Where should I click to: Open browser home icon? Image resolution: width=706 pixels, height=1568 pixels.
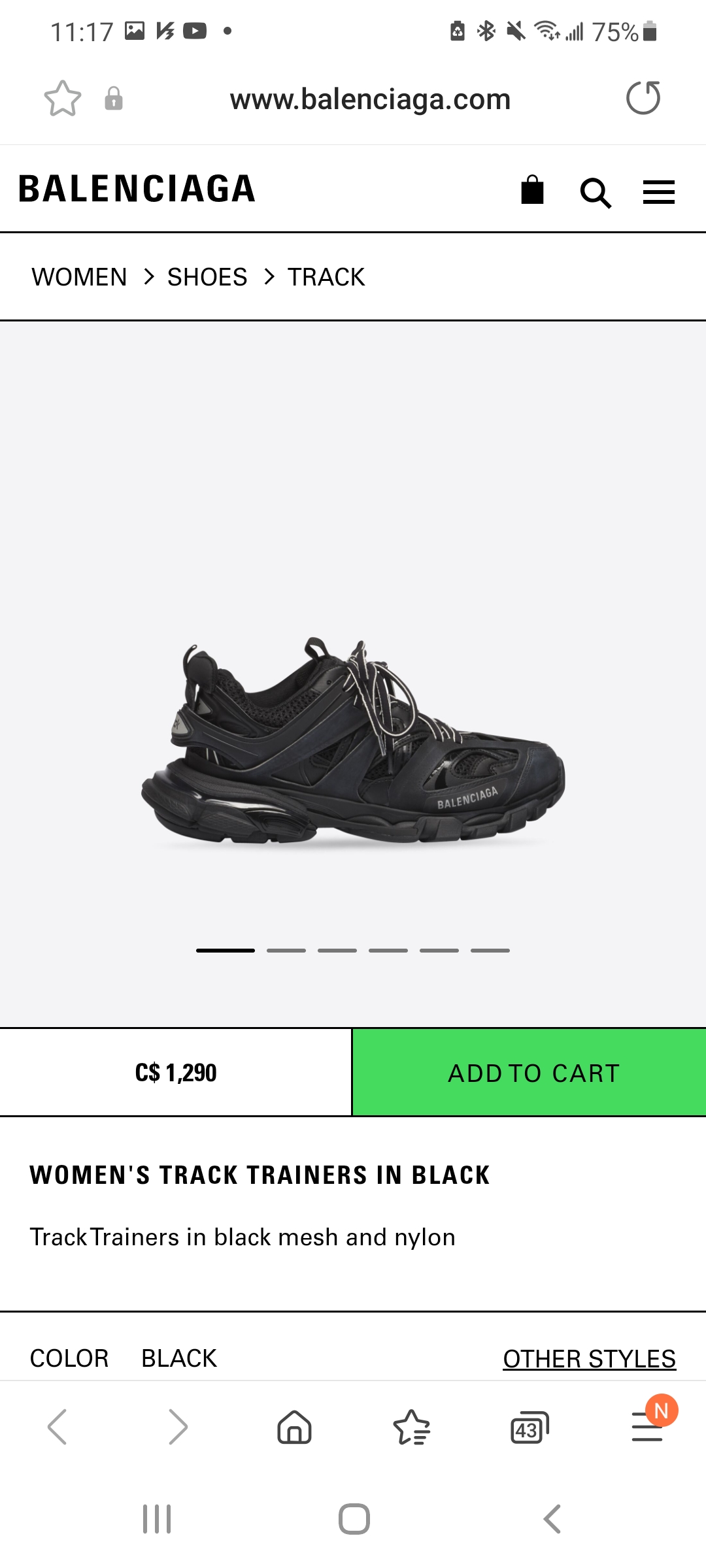pos(294,1426)
